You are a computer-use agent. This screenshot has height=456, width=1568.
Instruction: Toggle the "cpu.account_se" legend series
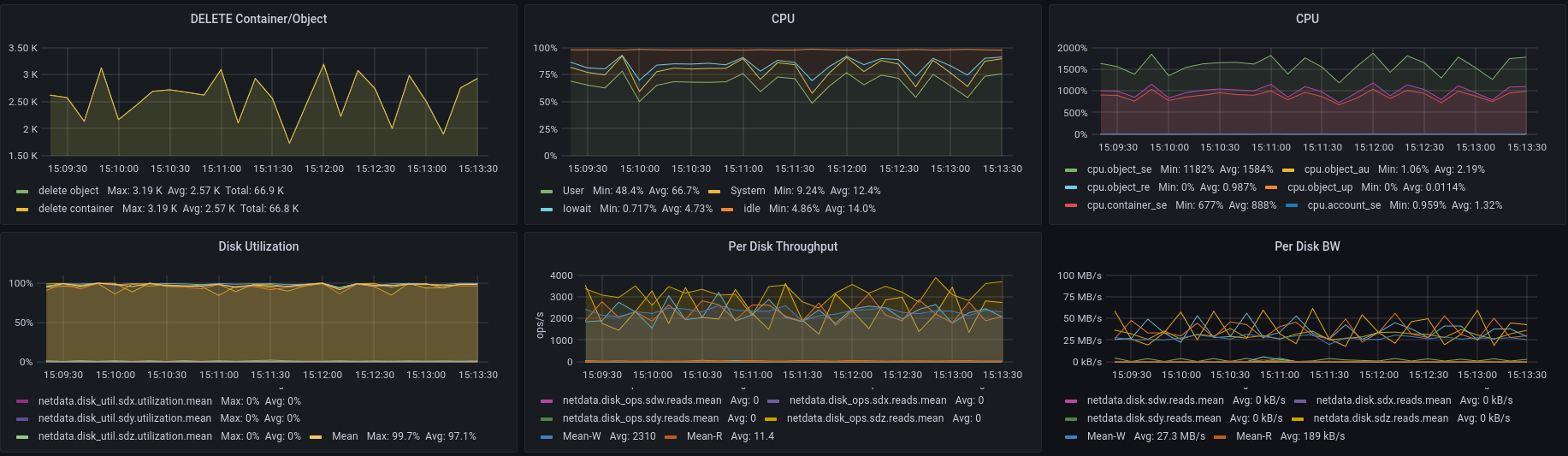click(1343, 205)
